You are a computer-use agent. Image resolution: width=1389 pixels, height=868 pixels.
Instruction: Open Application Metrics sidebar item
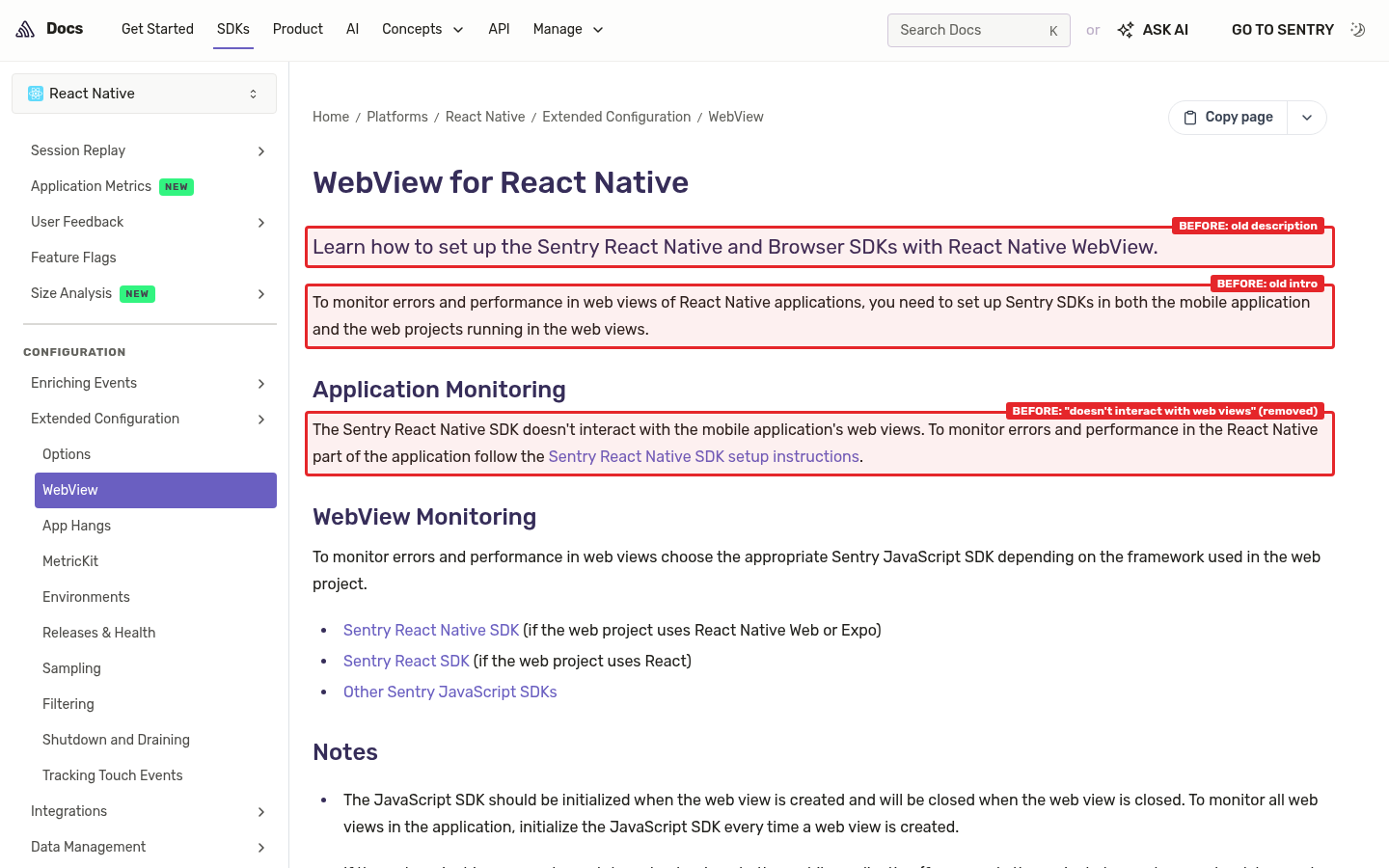[112, 186]
